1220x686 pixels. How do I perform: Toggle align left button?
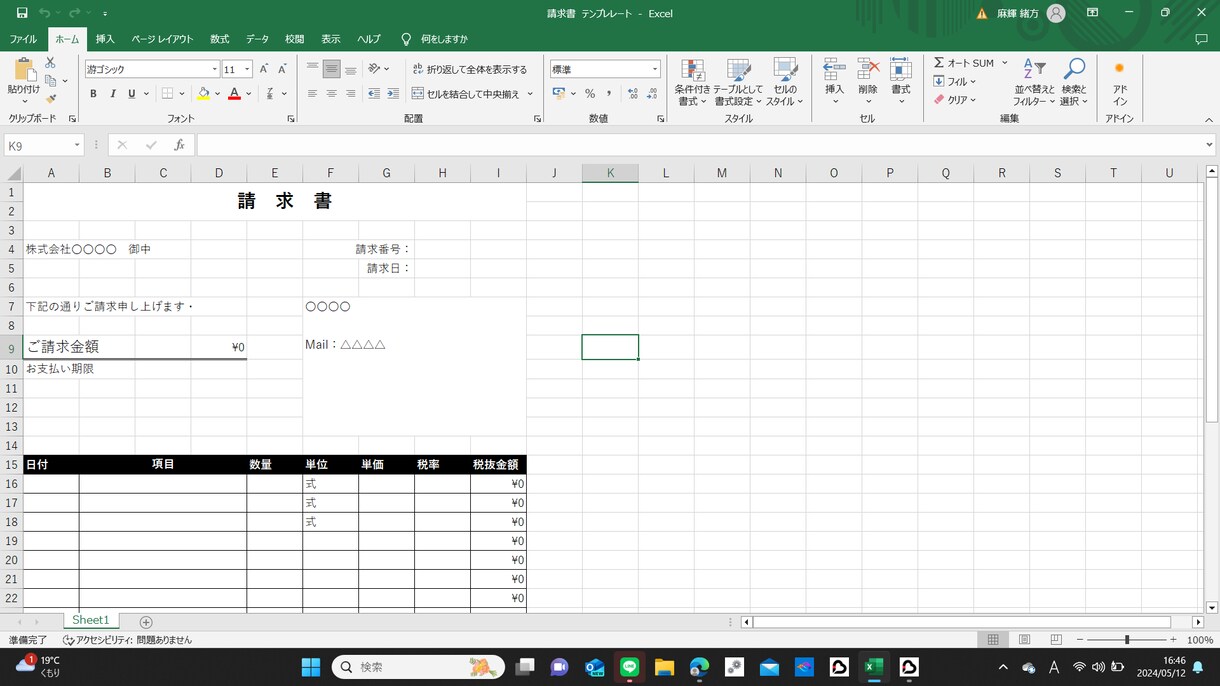pyautogui.click(x=312, y=93)
